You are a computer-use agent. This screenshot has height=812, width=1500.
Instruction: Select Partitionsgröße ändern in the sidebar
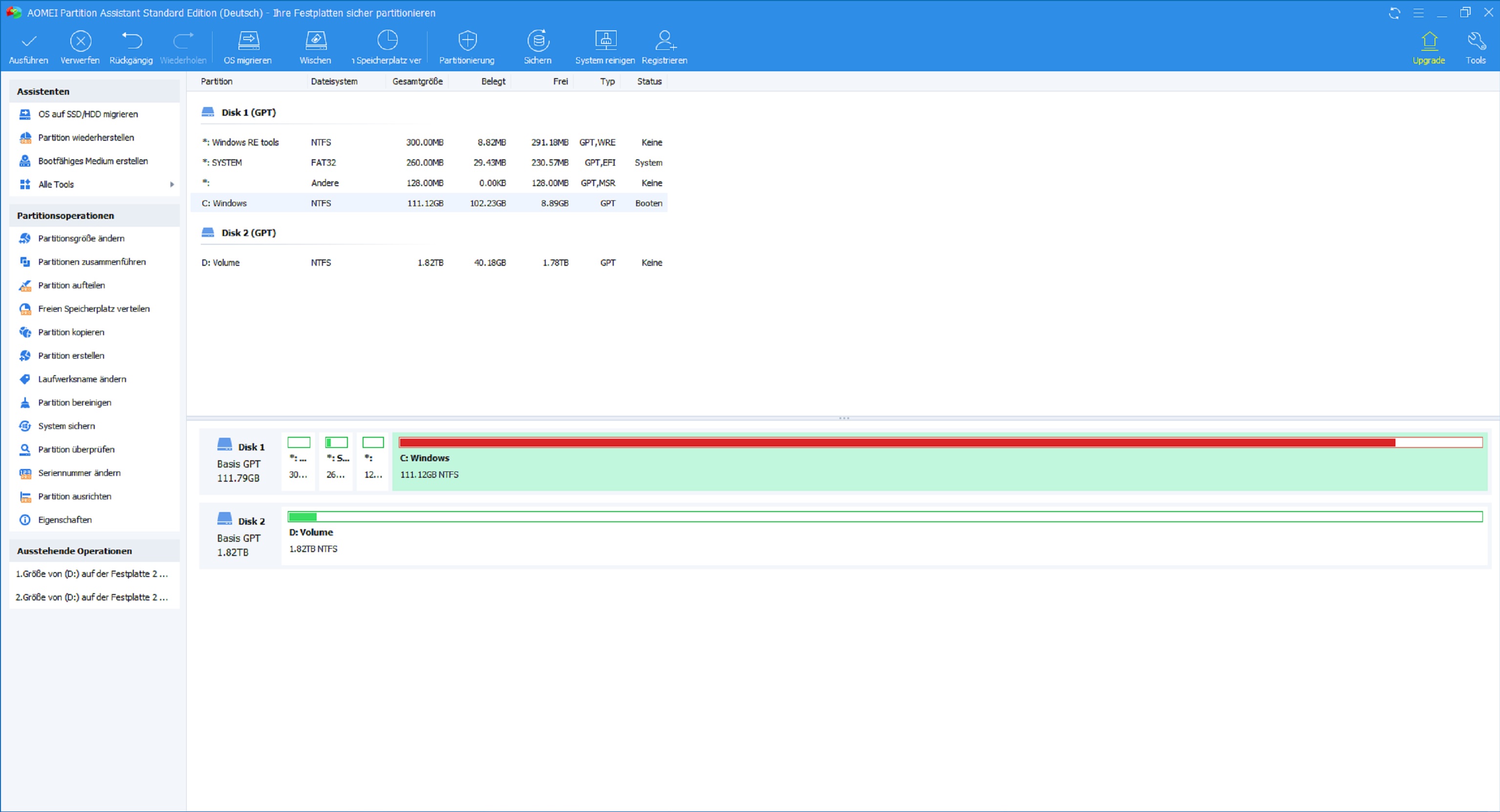(81, 238)
